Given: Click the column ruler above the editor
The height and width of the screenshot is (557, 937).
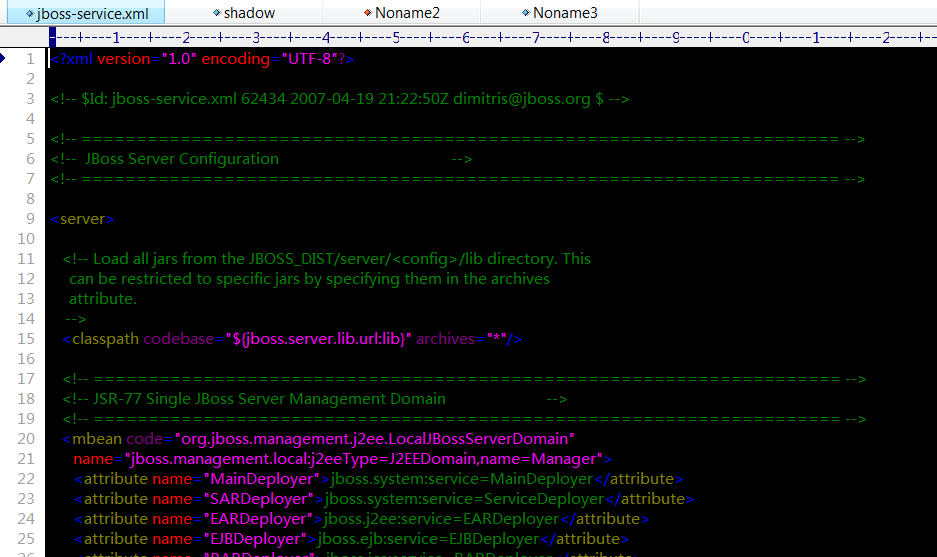Looking at the screenshot, I should coord(492,38).
